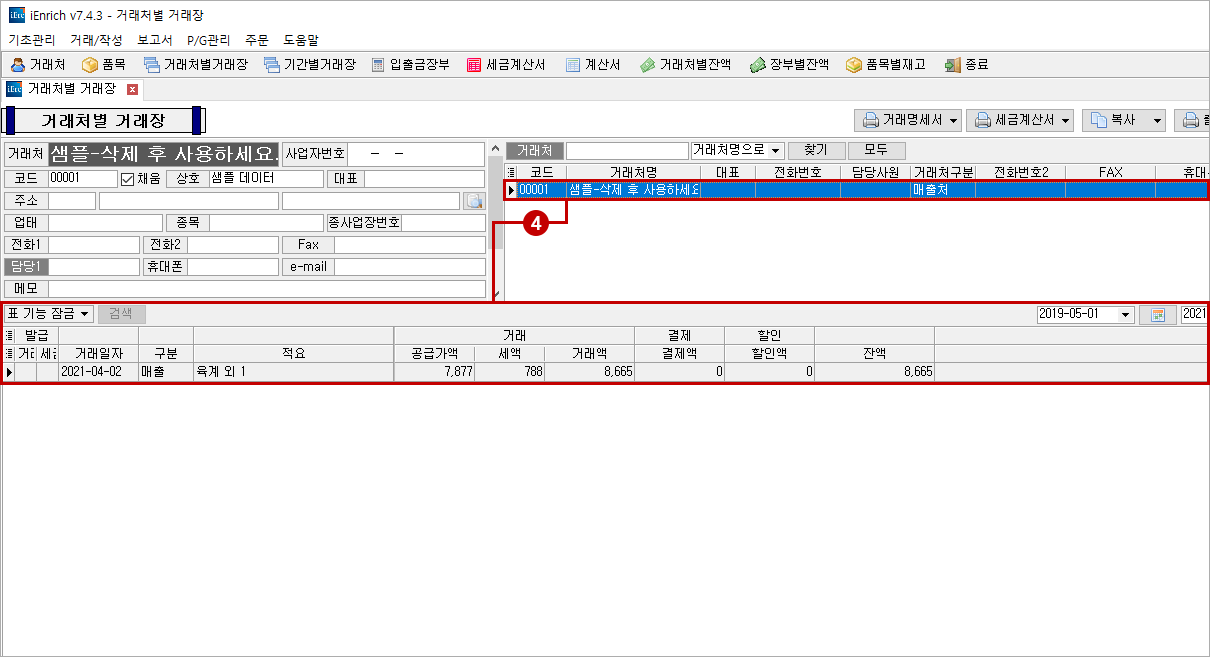Click the 업태 input field

(x=105, y=223)
